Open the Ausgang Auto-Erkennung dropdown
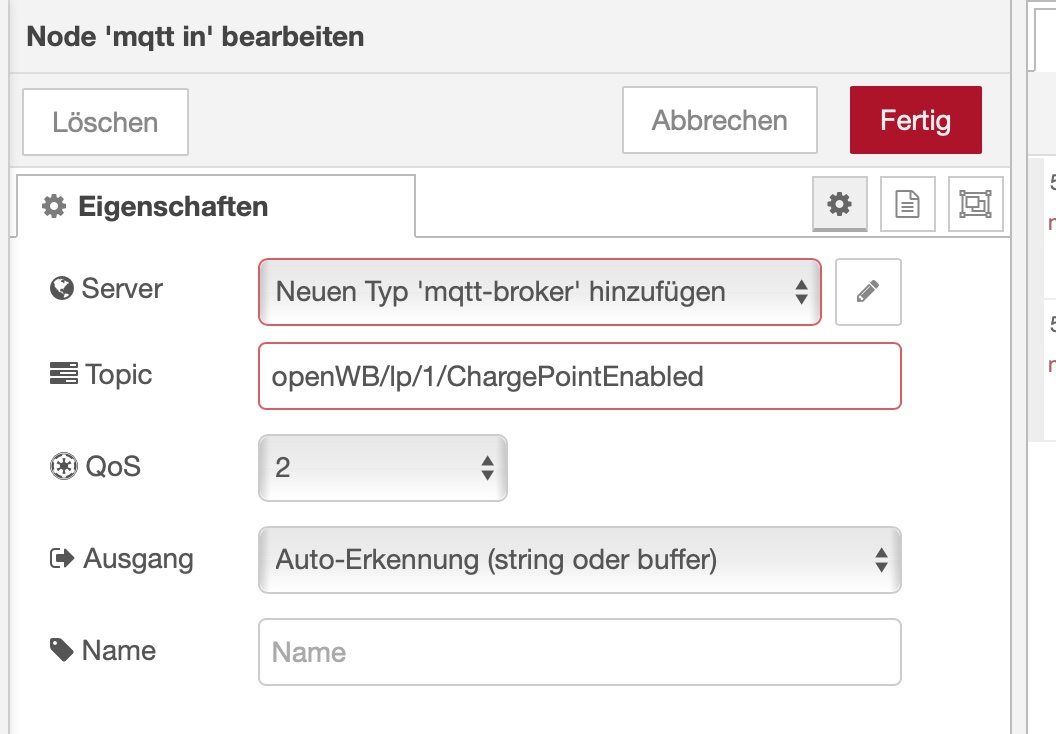1056x734 pixels. [x=580, y=560]
